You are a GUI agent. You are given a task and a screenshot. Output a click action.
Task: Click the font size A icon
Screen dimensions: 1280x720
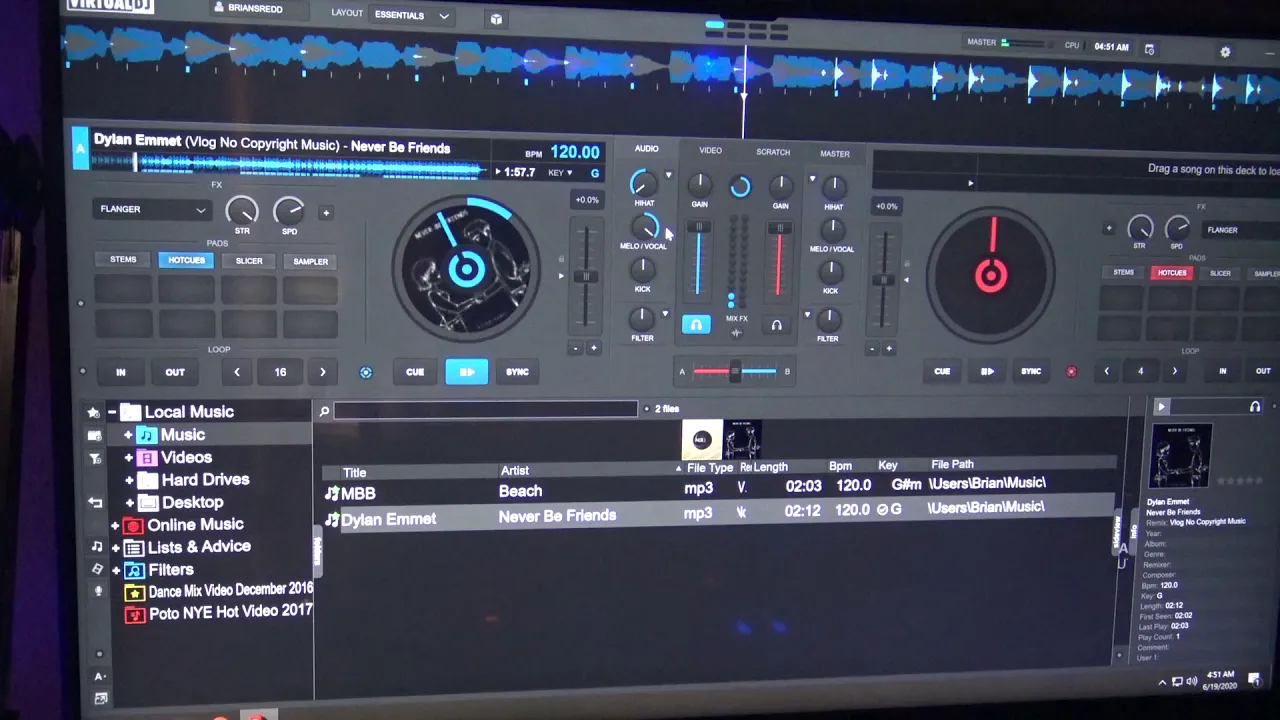point(100,677)
